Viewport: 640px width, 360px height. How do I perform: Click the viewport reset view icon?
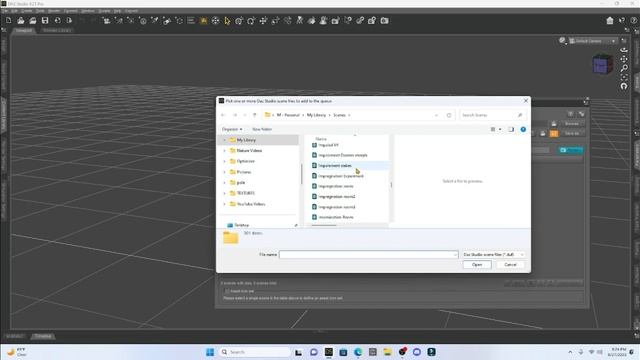pos(624,86)
